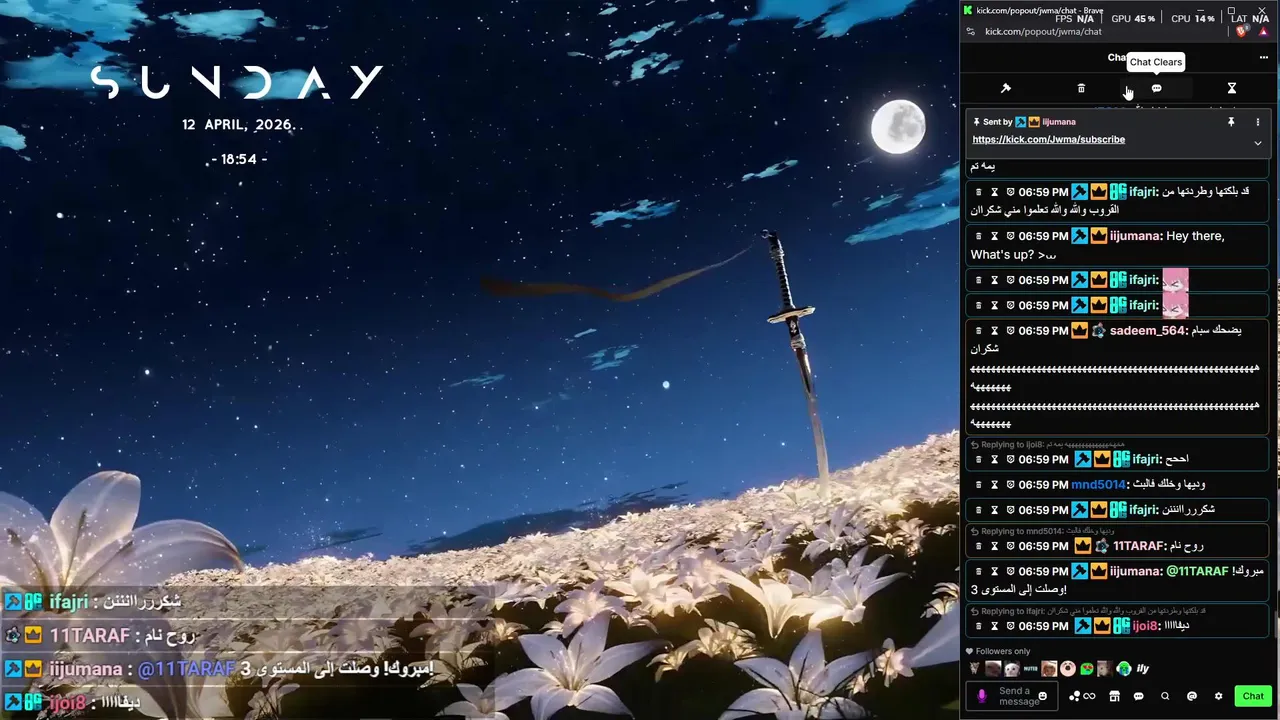The image size is (1280, 720).
Task: Open chat settings gear icon
Action: tap(1218, 696)
